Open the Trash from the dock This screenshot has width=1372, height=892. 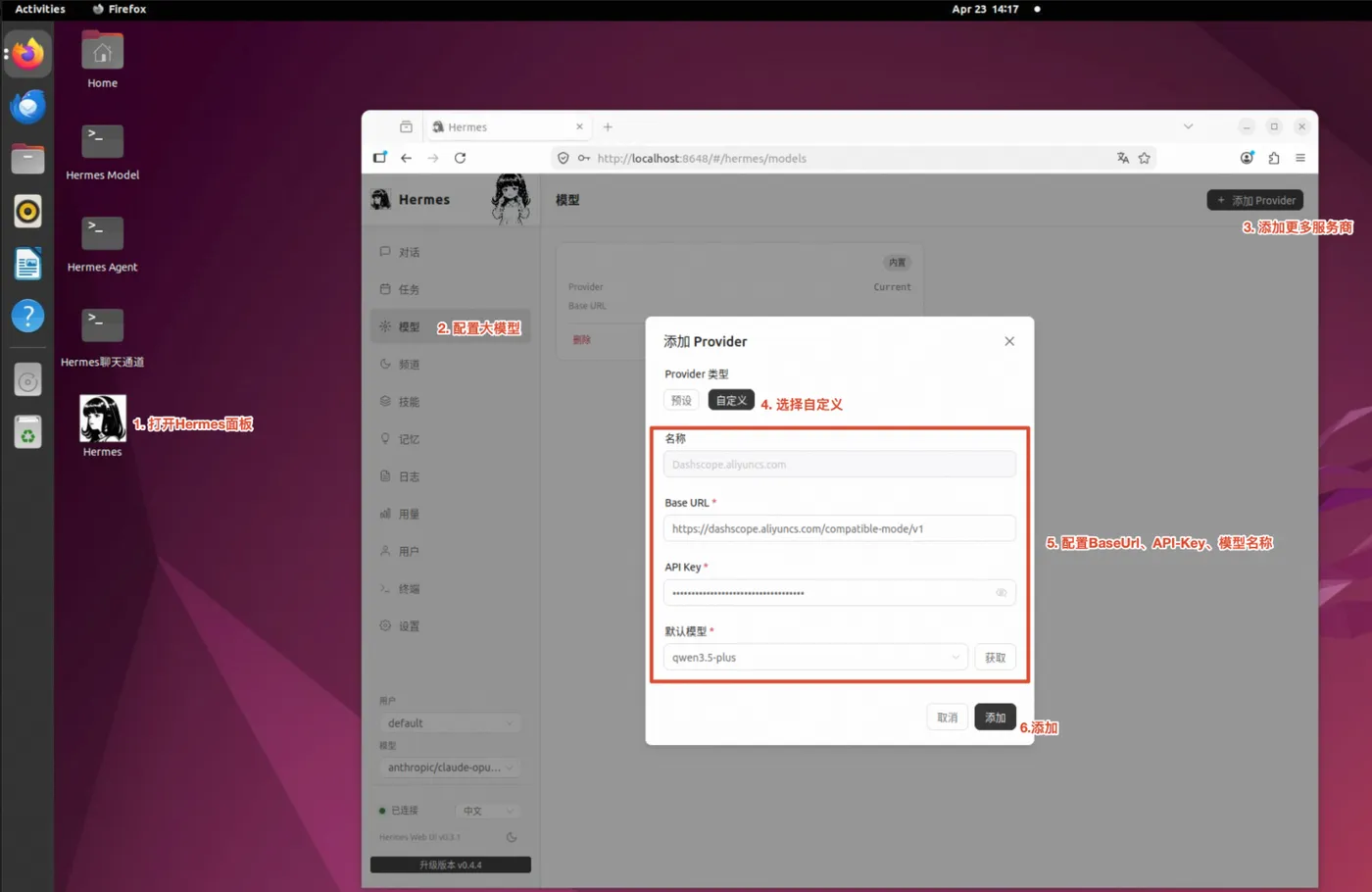tap(27, 432)
